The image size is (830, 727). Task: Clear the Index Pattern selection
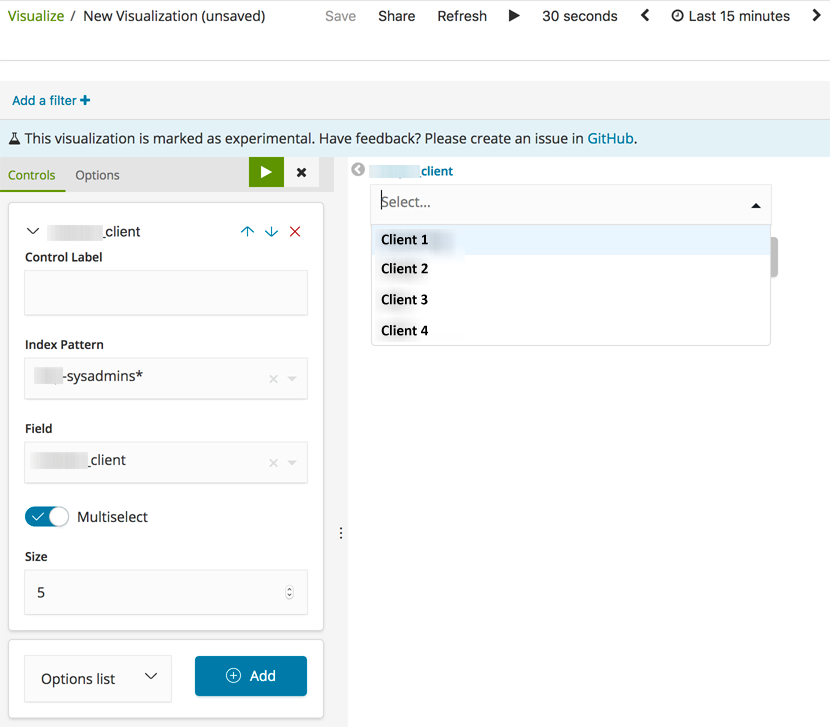(273, 379)
